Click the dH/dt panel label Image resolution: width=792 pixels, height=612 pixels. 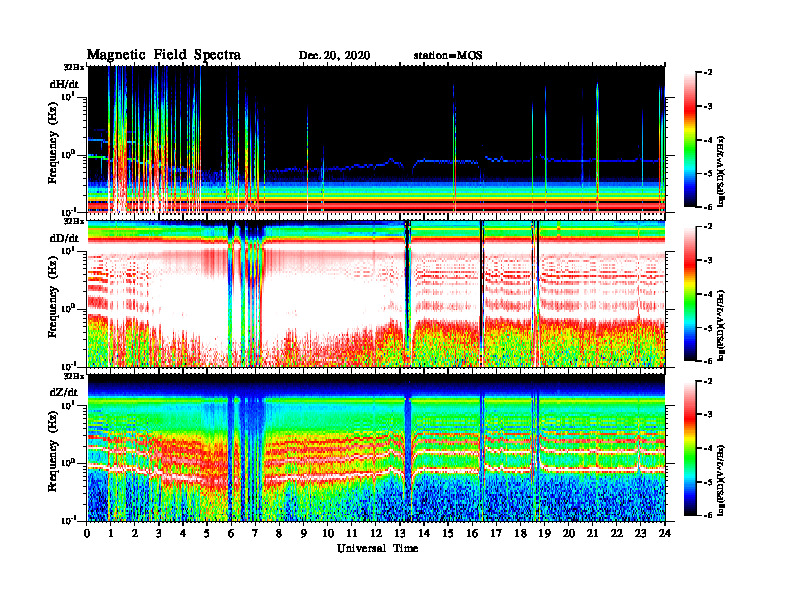point(64,84)
